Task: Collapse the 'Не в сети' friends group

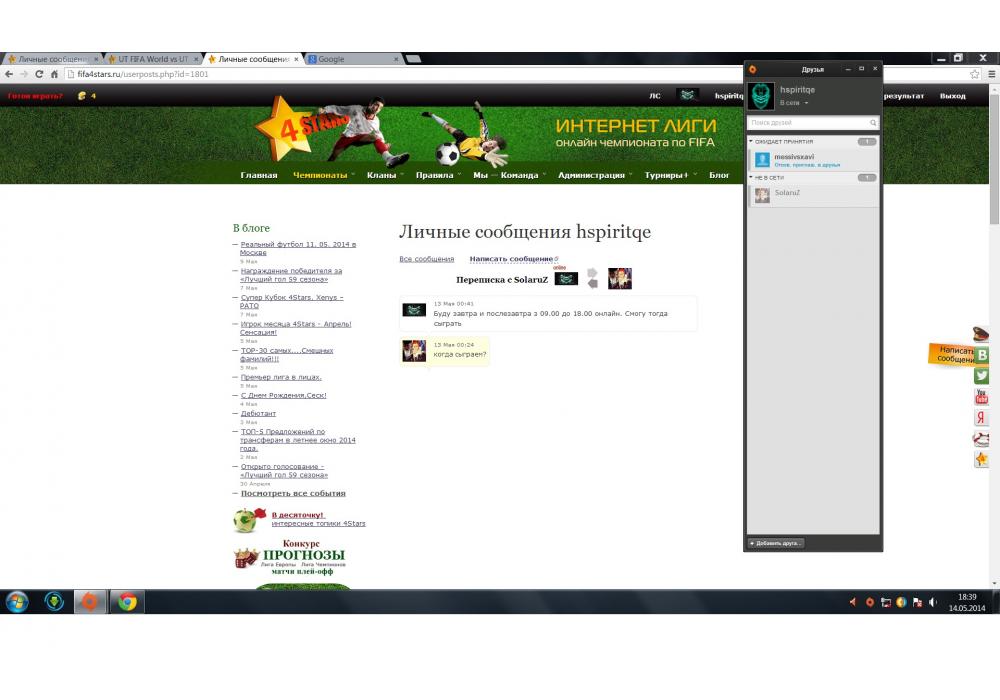Action: [x=751, y=177]
